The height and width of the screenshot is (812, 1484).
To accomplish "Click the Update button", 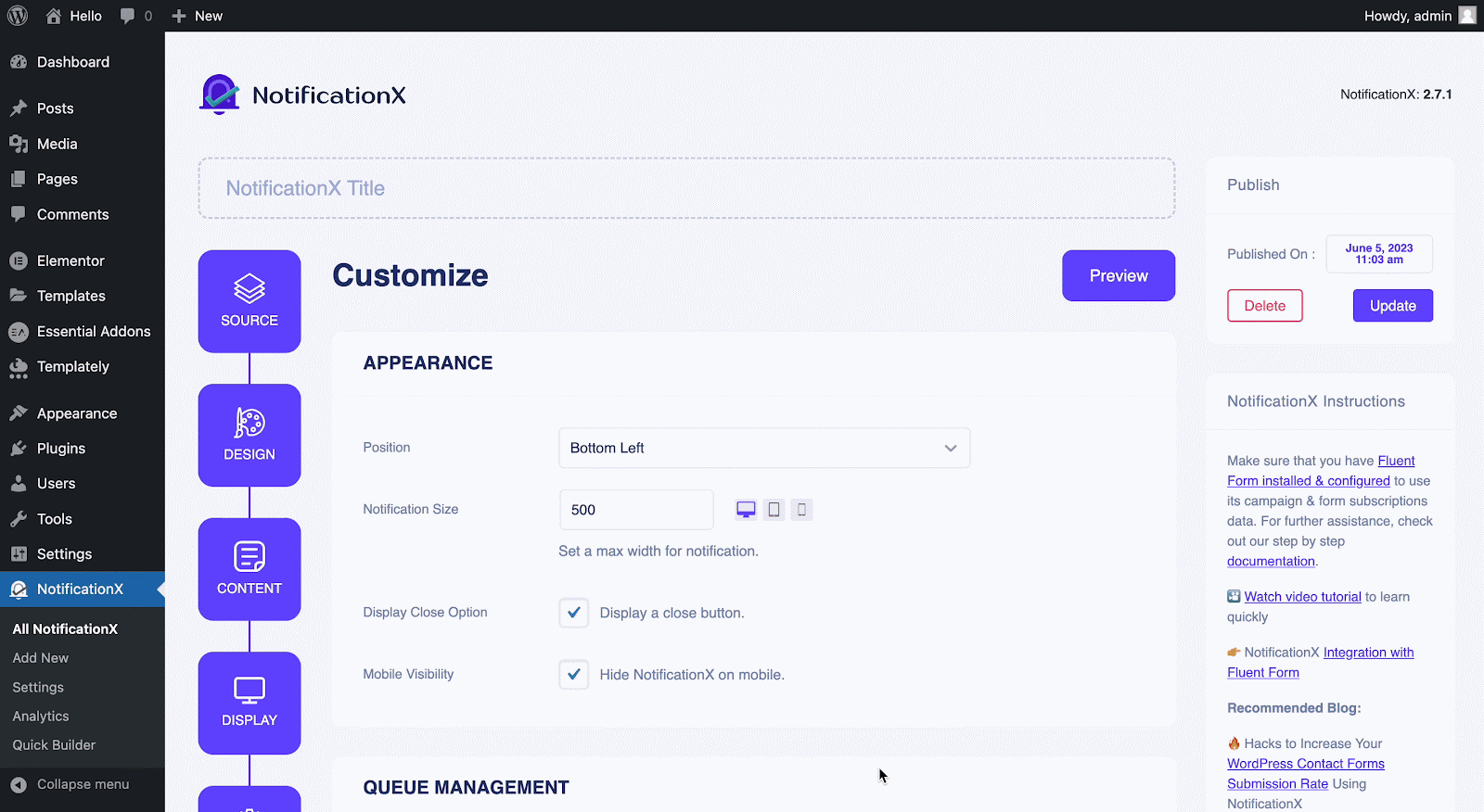I will 1393,306.
